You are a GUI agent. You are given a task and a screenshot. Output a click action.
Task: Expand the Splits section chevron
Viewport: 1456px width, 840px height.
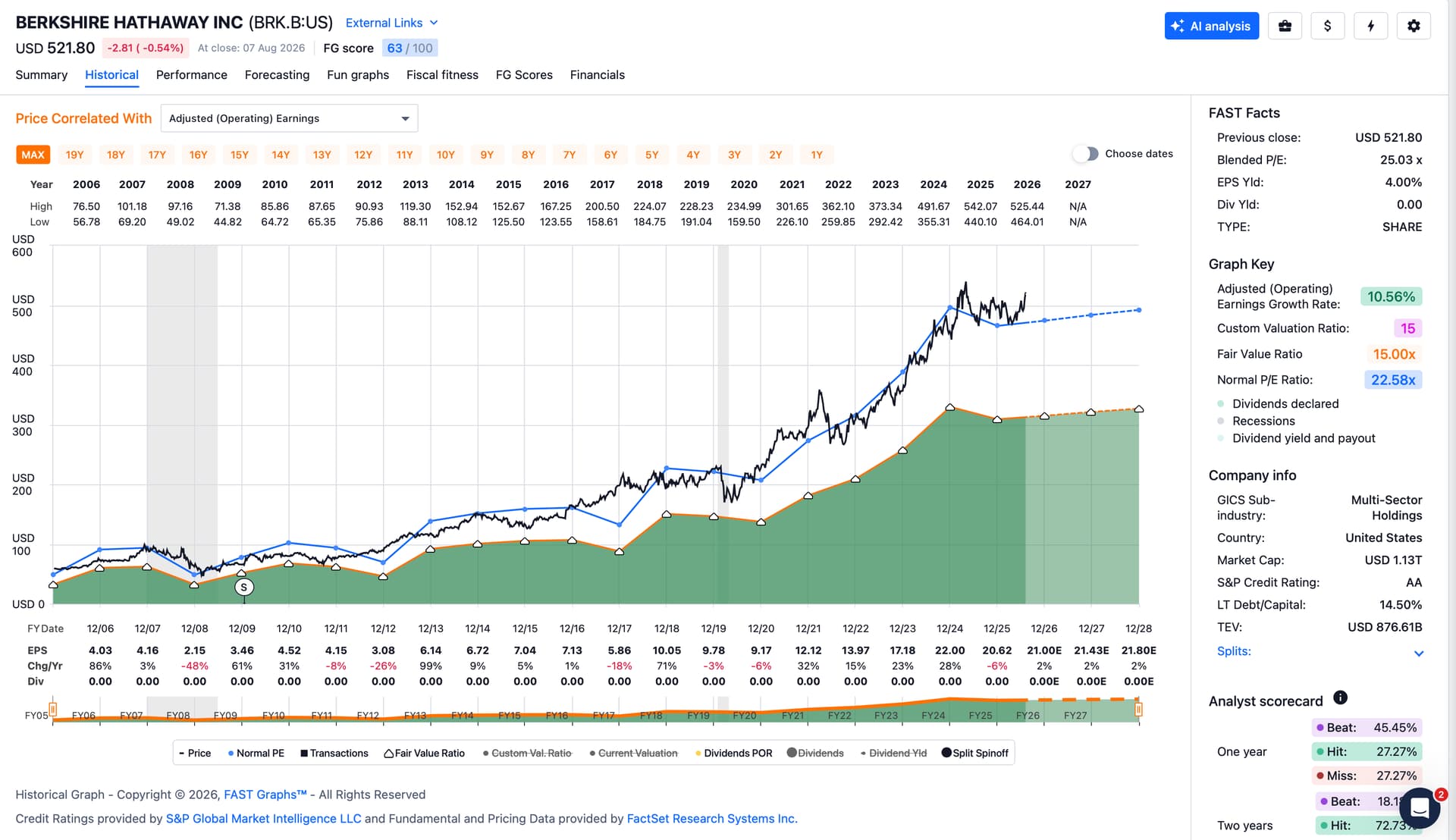(x=1419, y=653)
